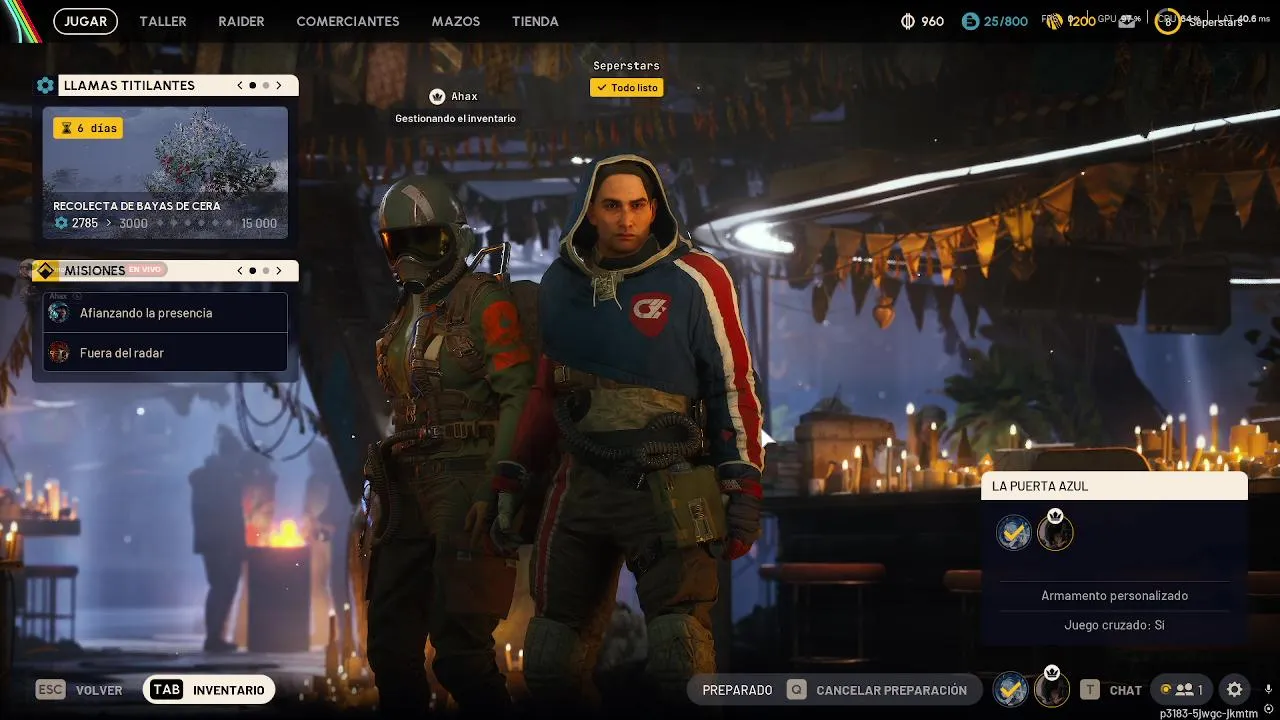This screenshot has width=1280, height=720.
Task: Click the La Puerta Azul map header
Action: point(1114,486)
